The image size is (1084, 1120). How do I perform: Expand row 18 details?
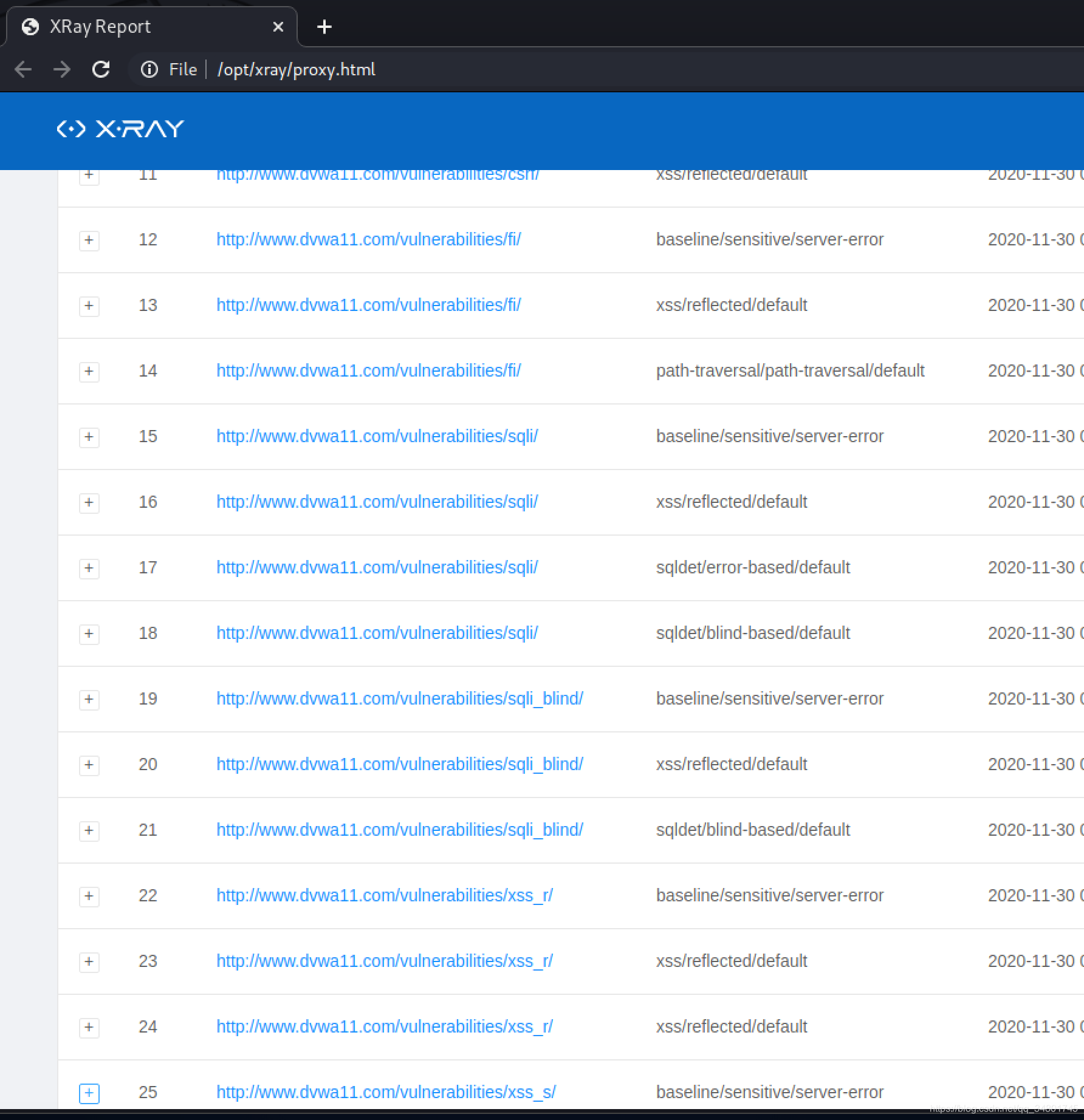[x=89, y=634]
